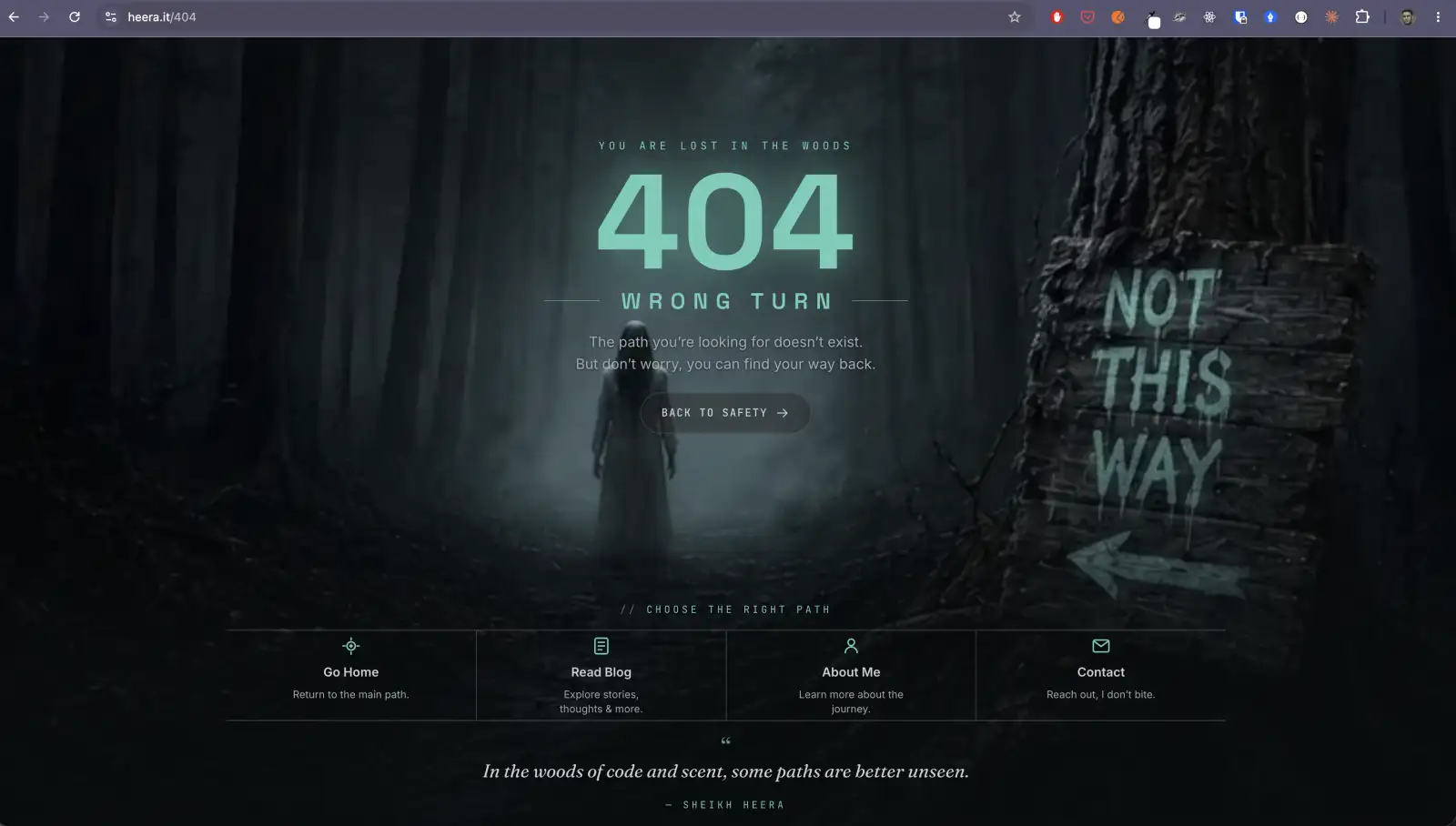View site information icon in address bar
The width and height of the screenshot is (1456, 826).
coord(110,16)
